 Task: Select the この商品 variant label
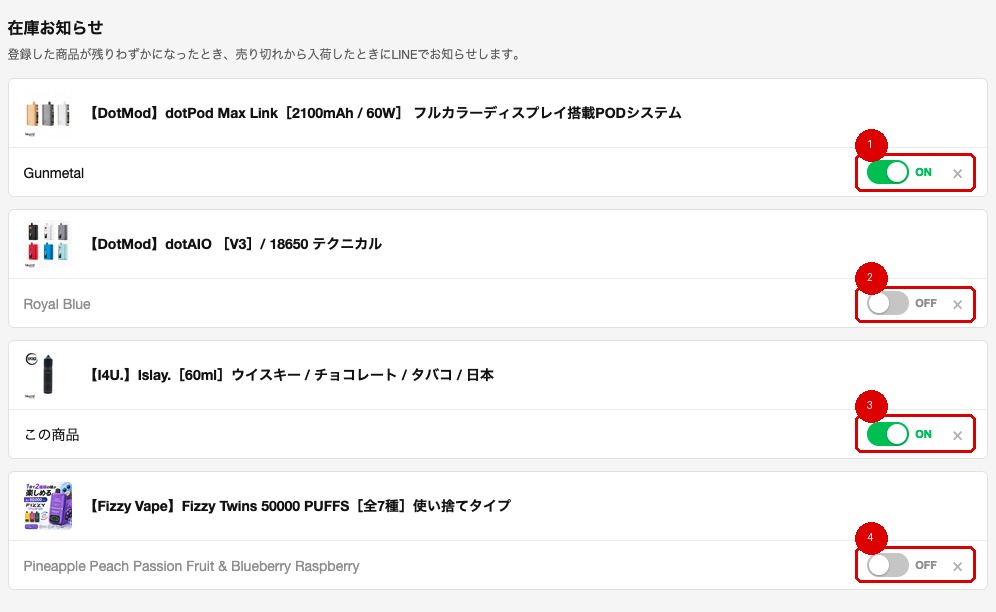(51, 435)
